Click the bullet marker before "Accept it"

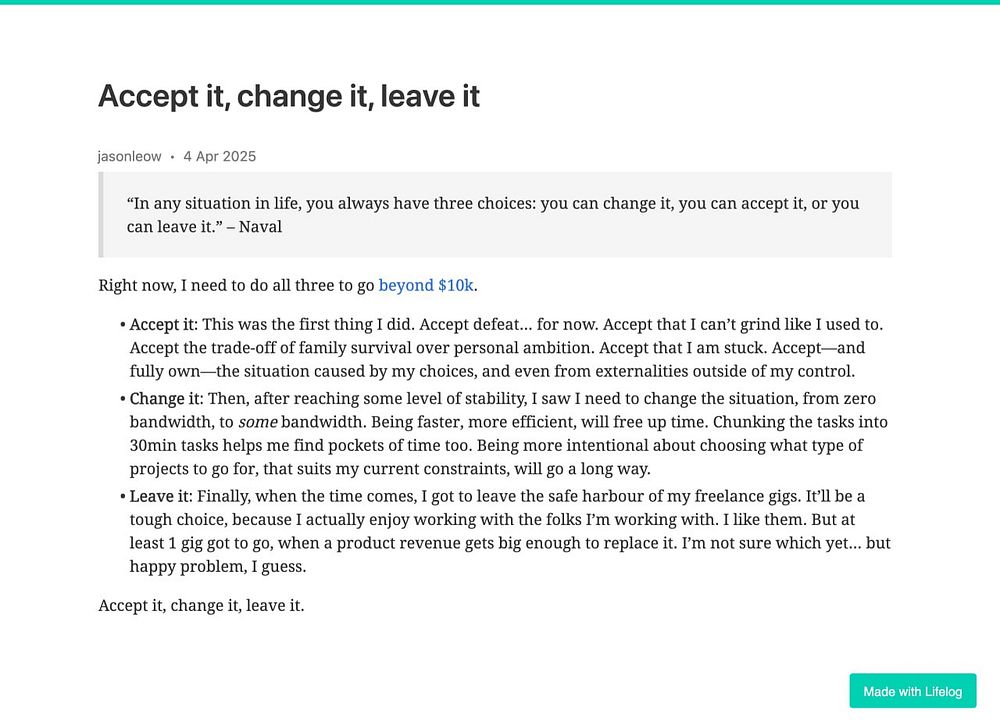tap(122, 325)
